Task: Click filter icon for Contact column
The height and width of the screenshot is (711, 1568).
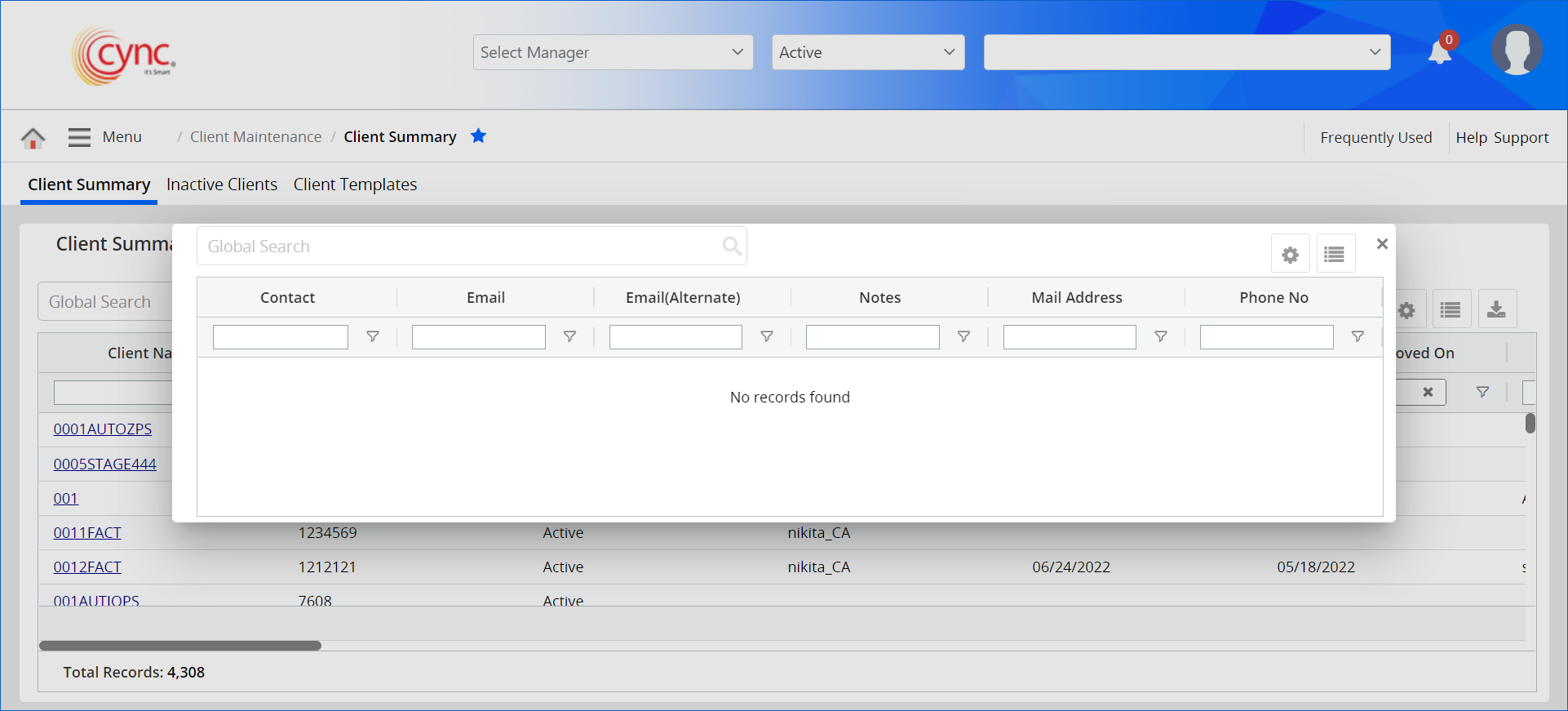Action: click(373, 336)
